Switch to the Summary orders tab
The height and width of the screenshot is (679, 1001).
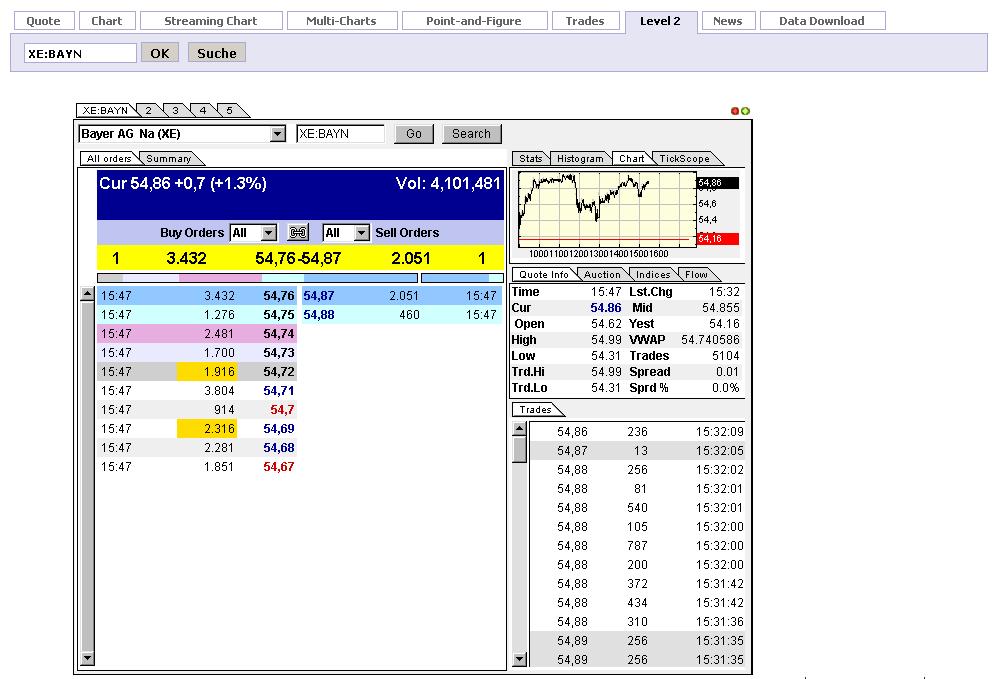tap(169, 159)
